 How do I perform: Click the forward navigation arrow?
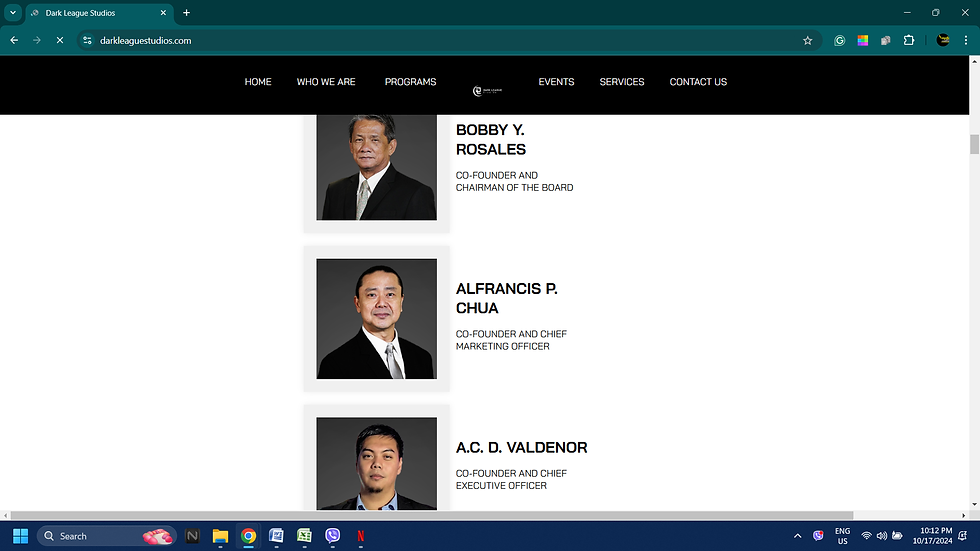pyautogui.click(x=37, y=40)
